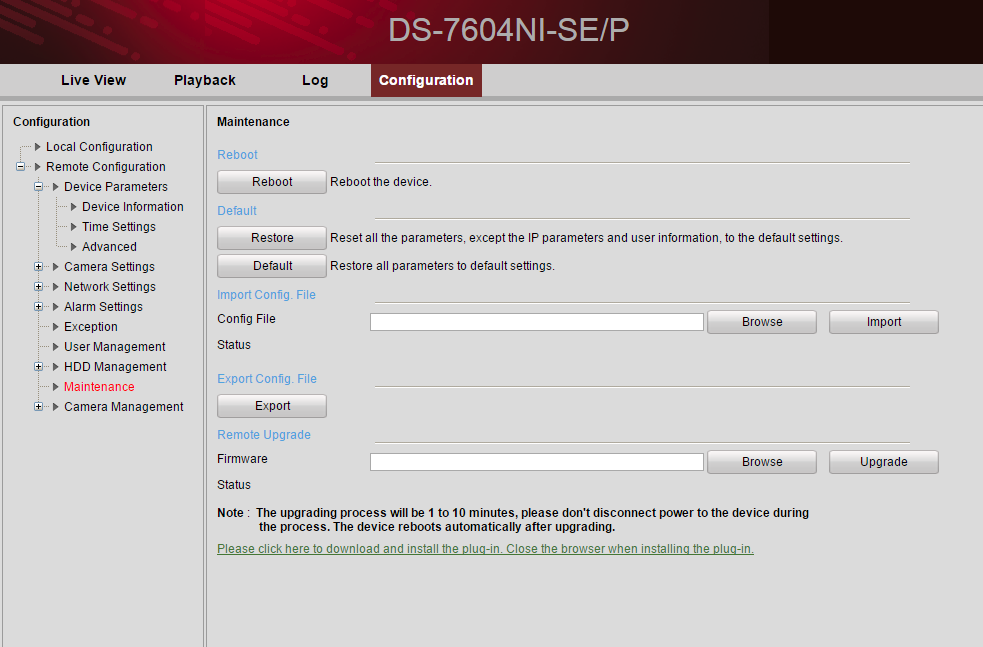Expand the Alarm Settings plus box

[39, 307]
